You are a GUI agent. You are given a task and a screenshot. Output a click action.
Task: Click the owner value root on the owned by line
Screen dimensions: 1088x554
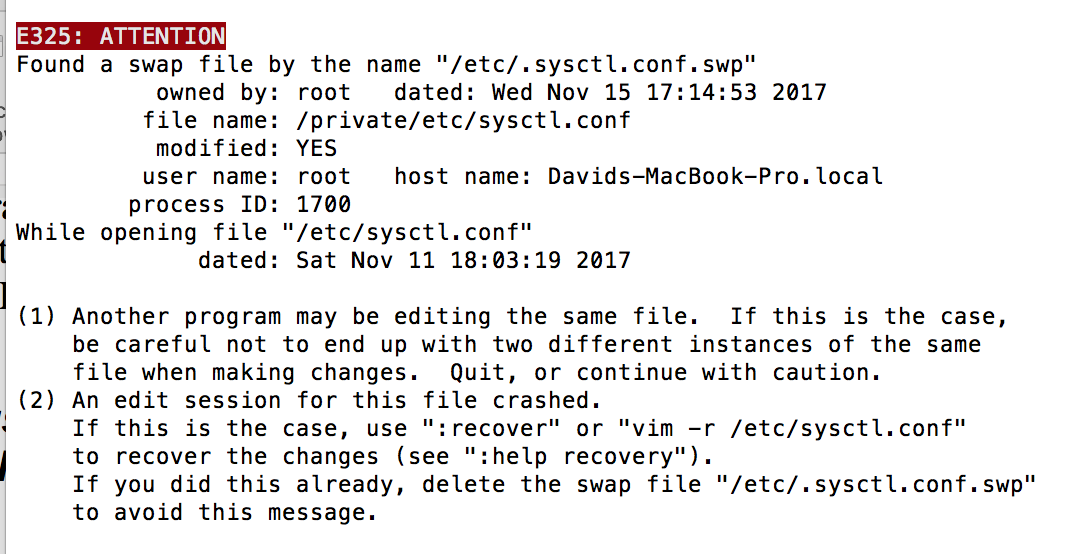[x=324, y=93]
